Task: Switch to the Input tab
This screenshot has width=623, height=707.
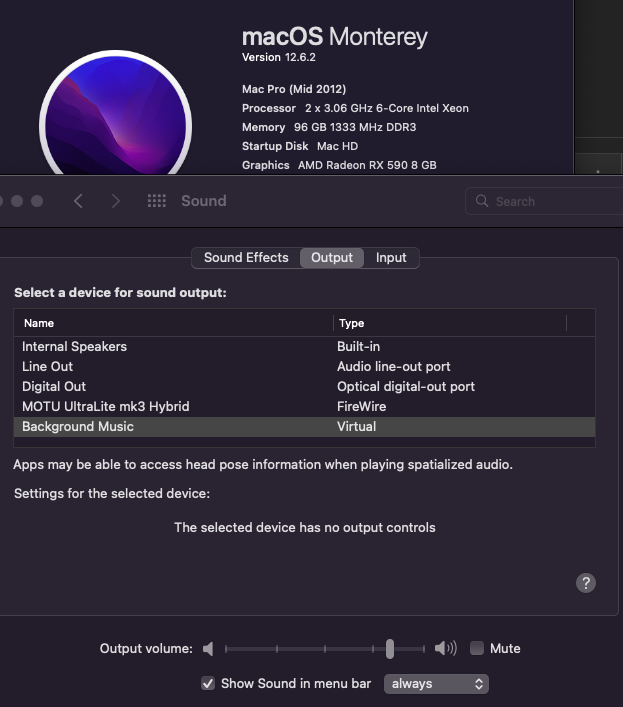Action: point(391,257)
